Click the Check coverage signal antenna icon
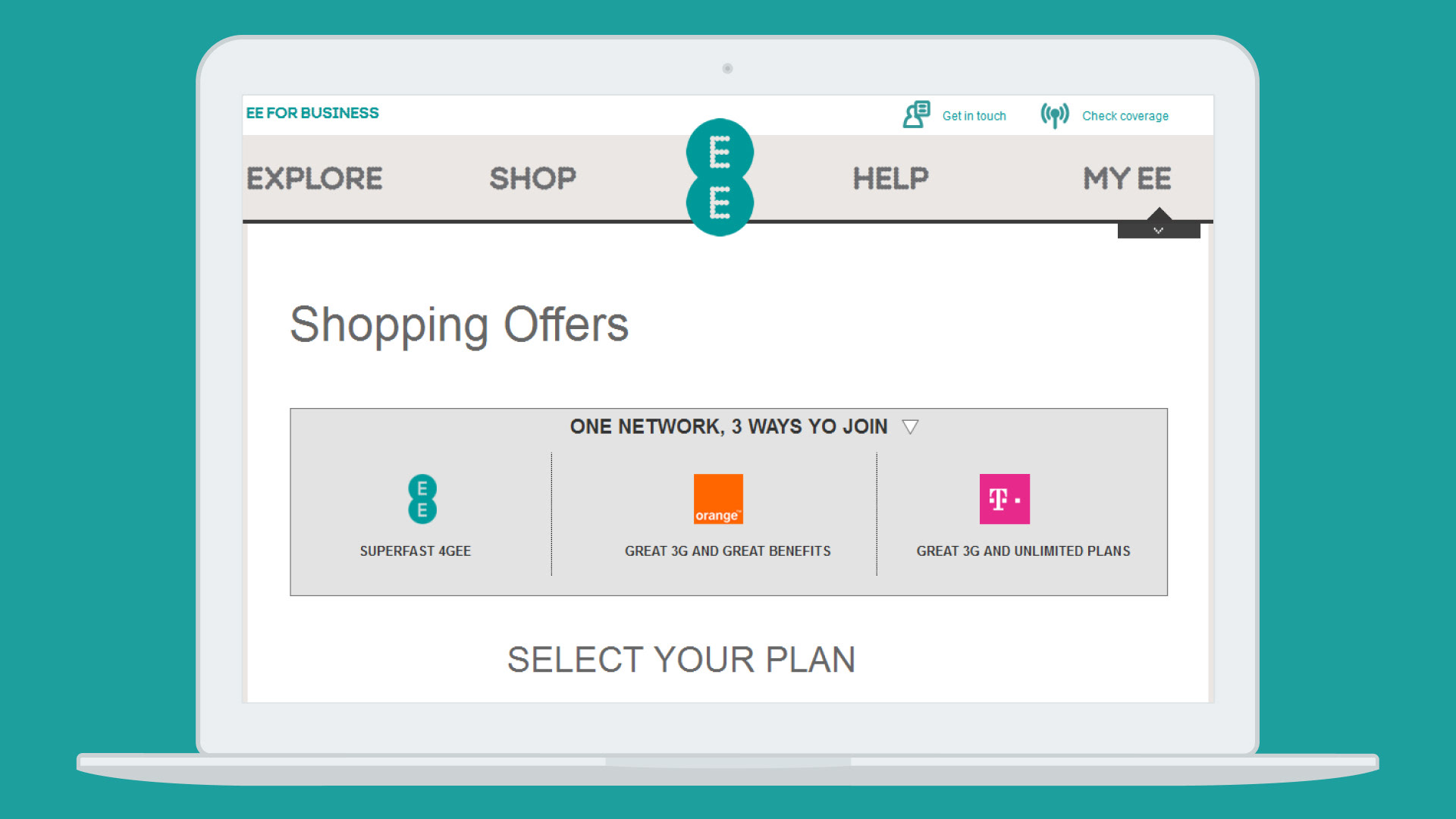 click(x=1055, y=115)
